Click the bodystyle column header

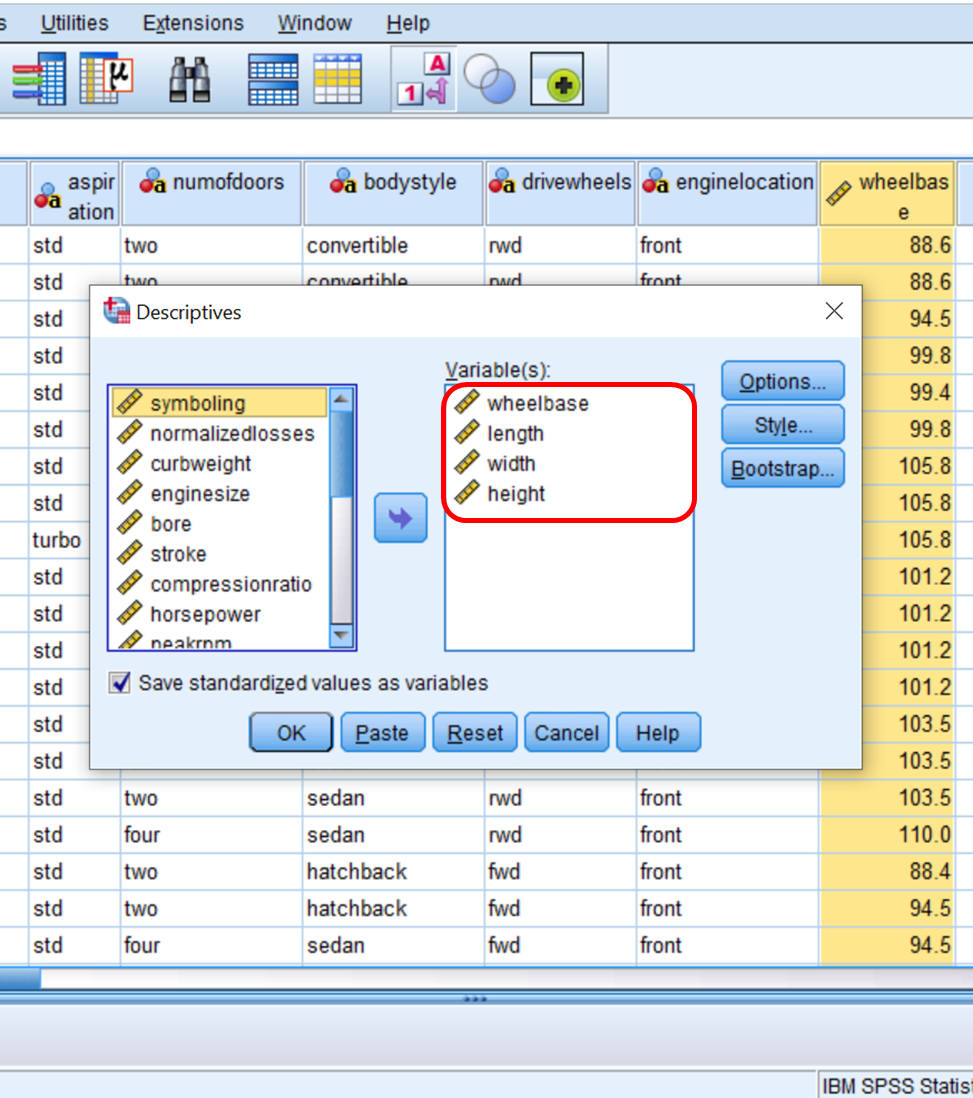tap(393, 194)
